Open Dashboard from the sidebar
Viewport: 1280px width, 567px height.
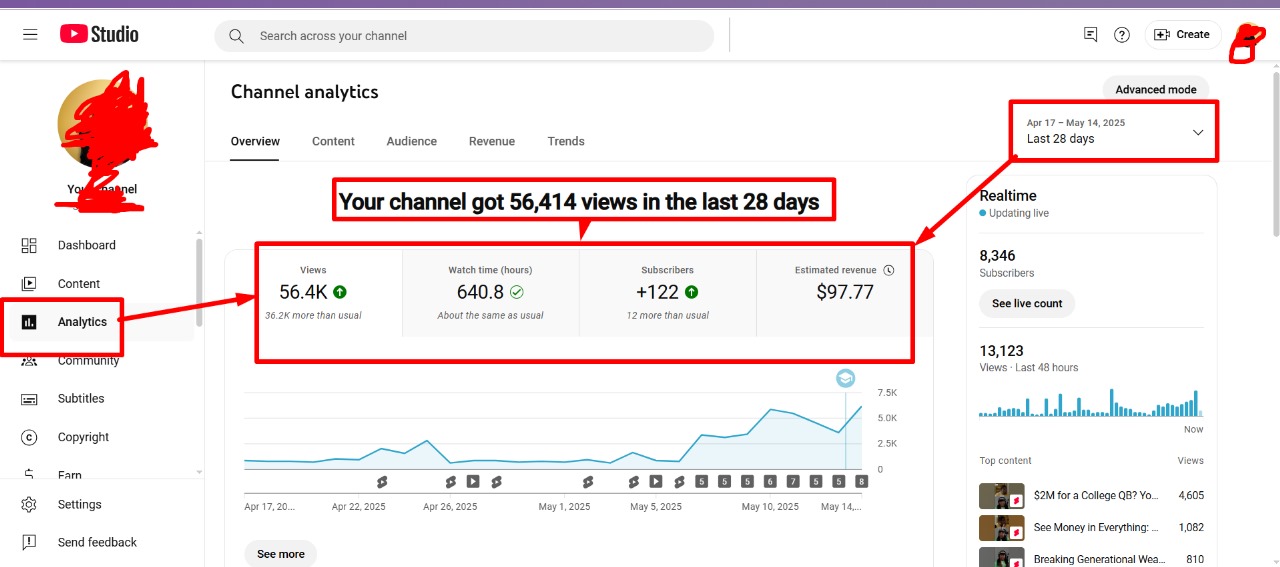tap(86, 245)
